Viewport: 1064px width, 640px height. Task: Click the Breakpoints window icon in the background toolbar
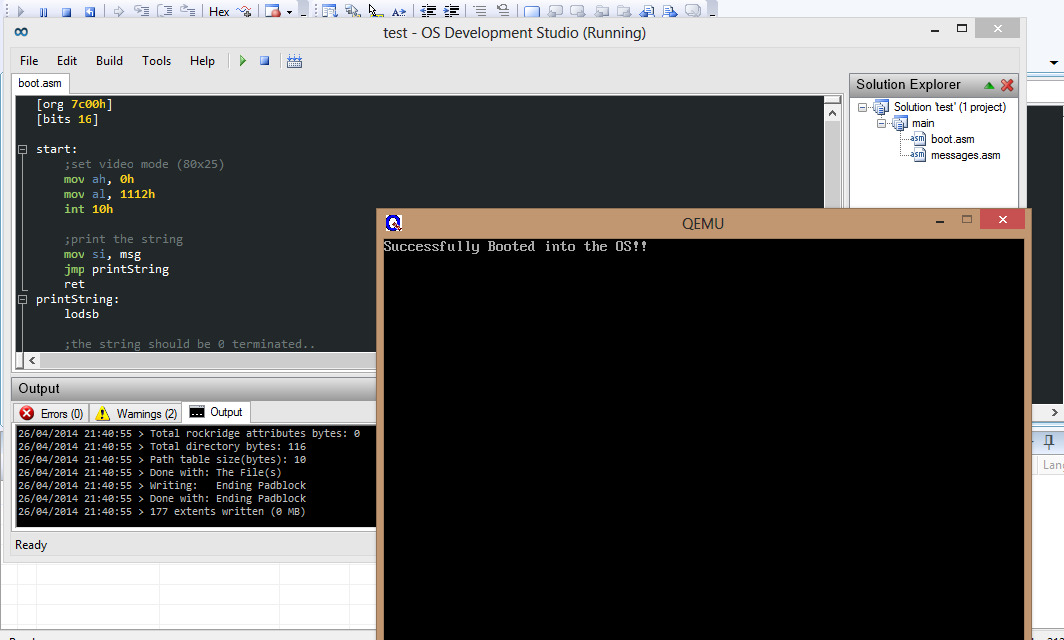(273, 12)
